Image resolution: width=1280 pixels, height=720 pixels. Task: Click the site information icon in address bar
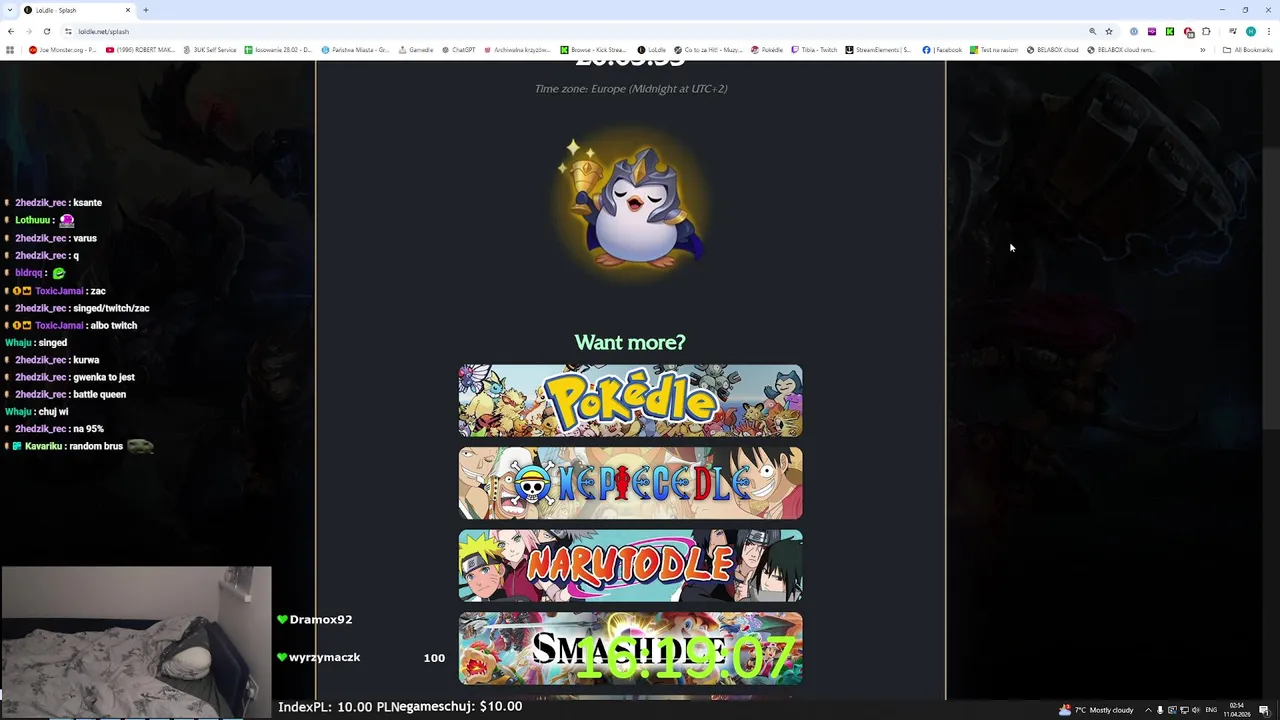coord(68,31)
